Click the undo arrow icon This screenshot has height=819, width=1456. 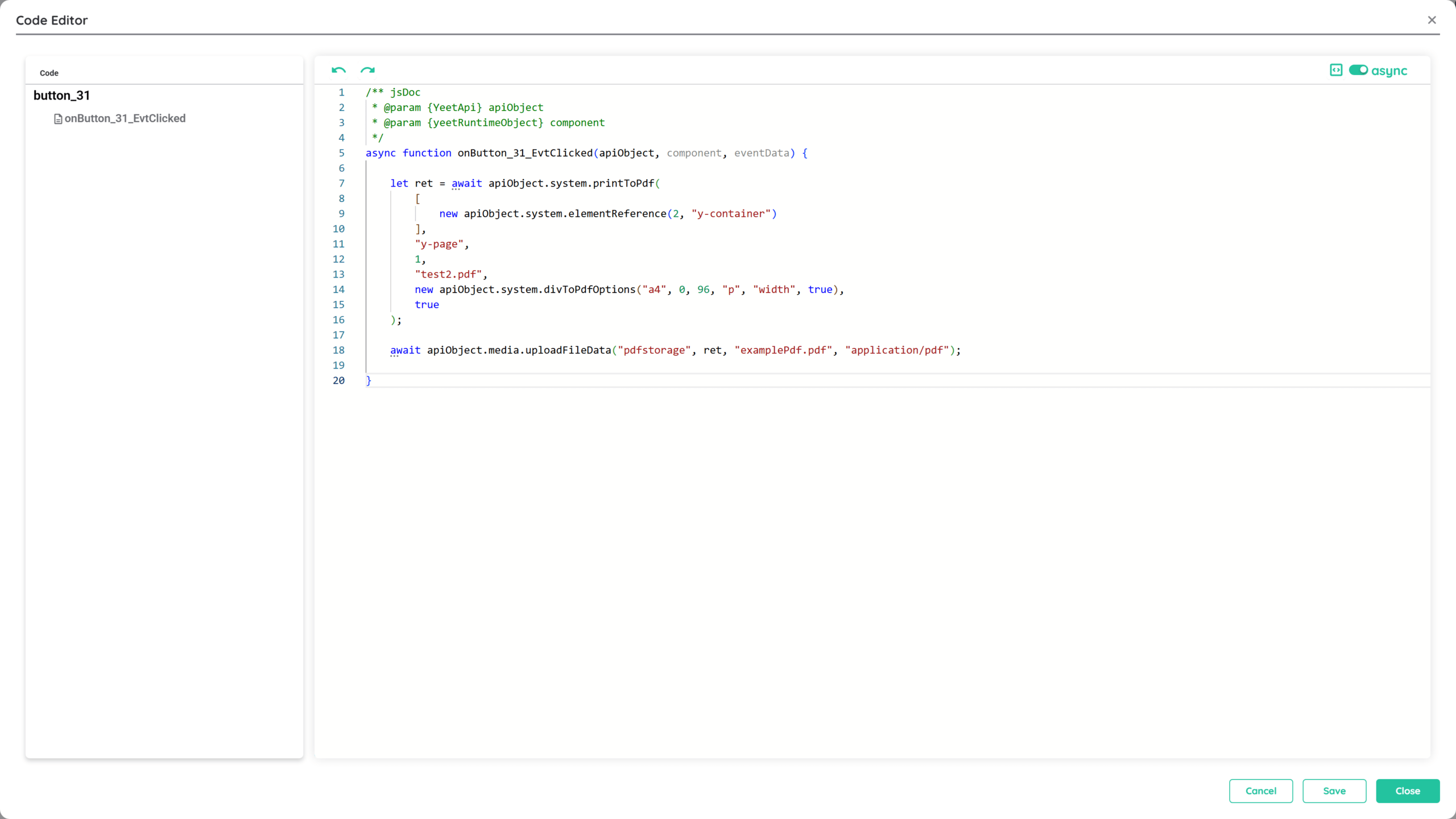(x=338, y=70)
